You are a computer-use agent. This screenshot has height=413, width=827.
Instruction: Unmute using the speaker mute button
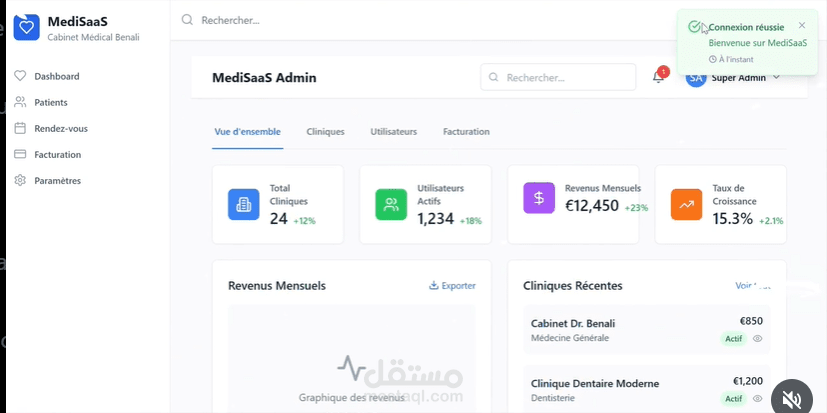(792, 400)
